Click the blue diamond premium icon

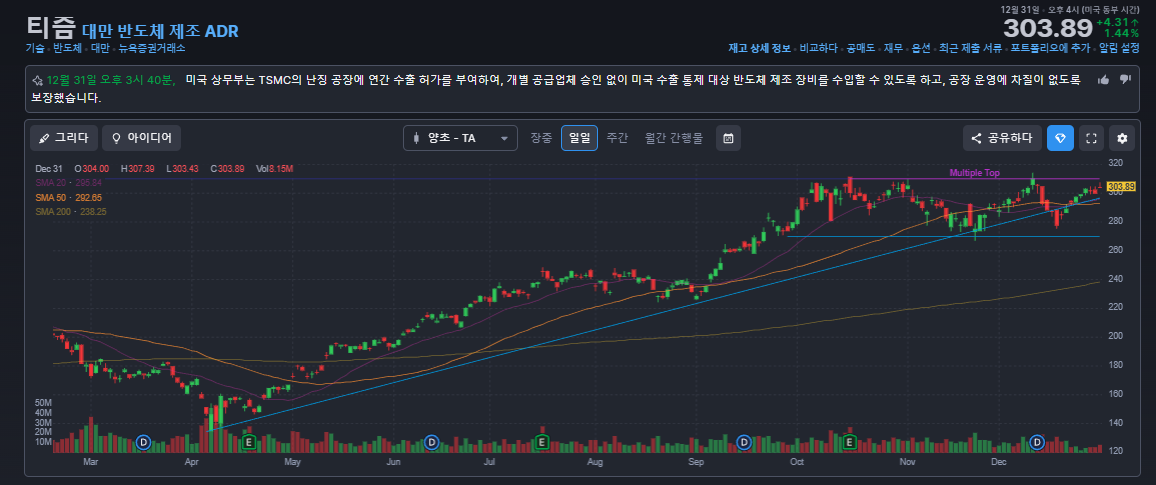coord(1060,138)
